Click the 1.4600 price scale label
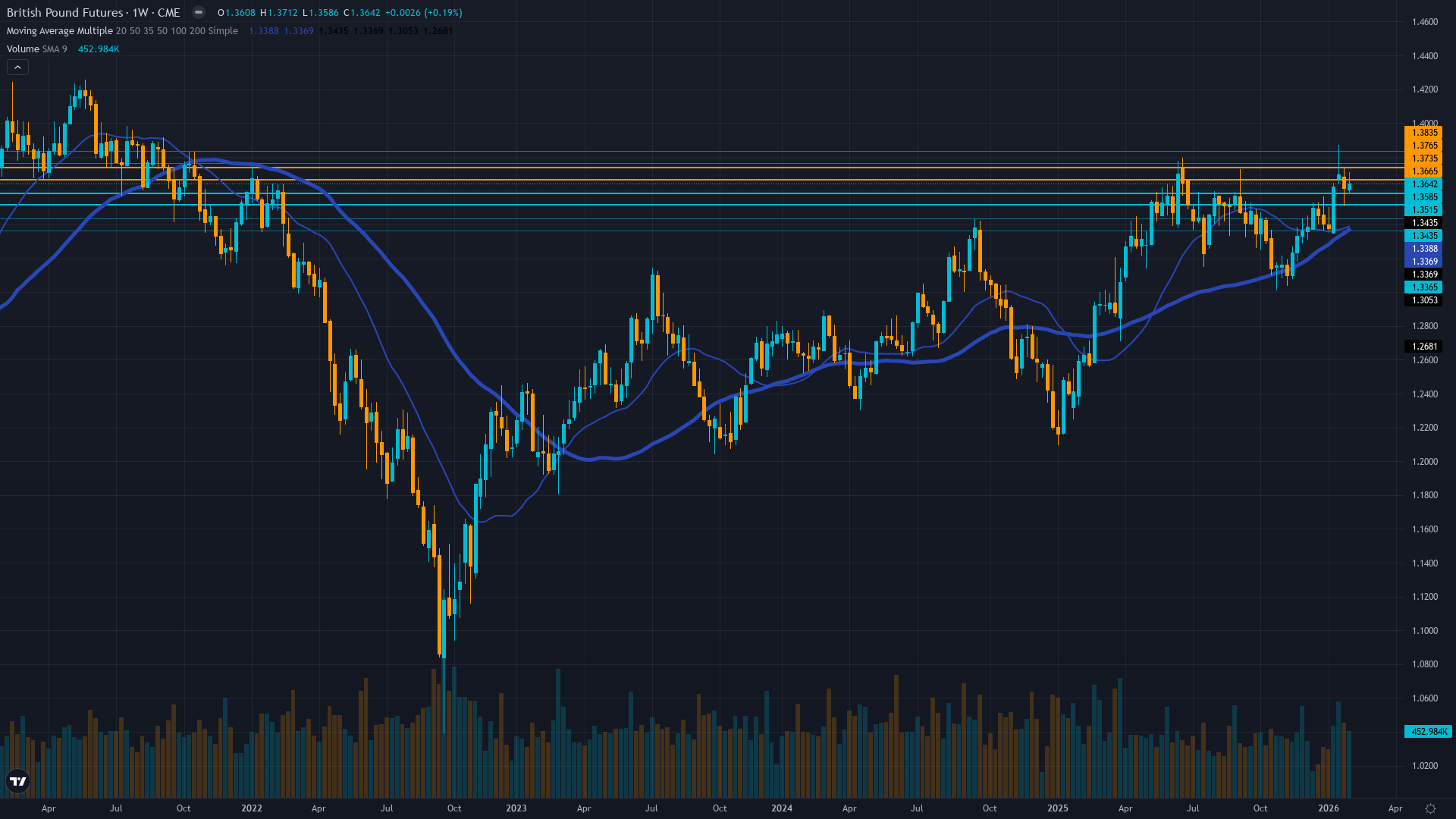This screenshot has width=1456, height=819. 1425,22
